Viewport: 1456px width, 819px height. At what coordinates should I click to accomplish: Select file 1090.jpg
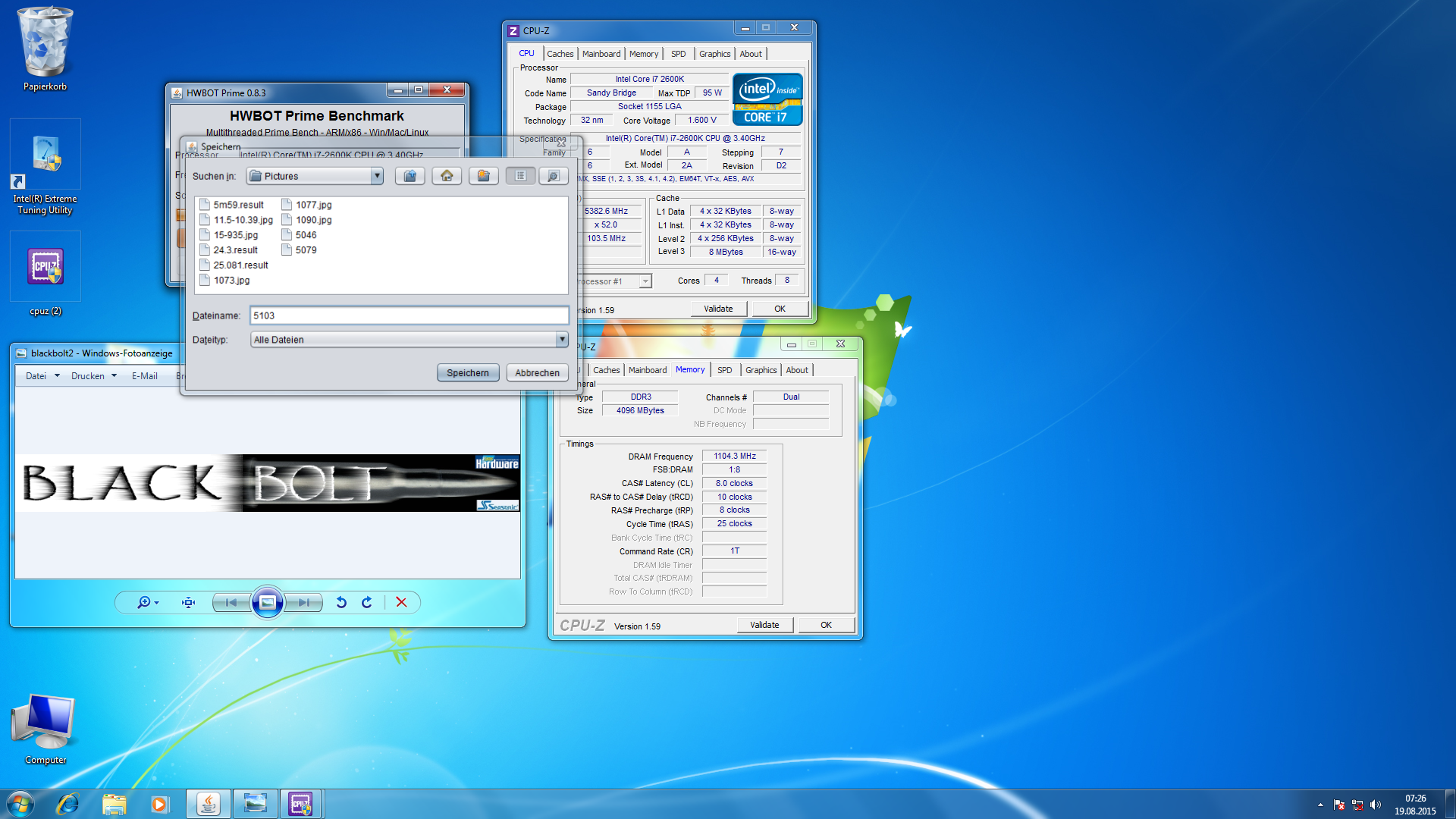(x=306, y=220)
